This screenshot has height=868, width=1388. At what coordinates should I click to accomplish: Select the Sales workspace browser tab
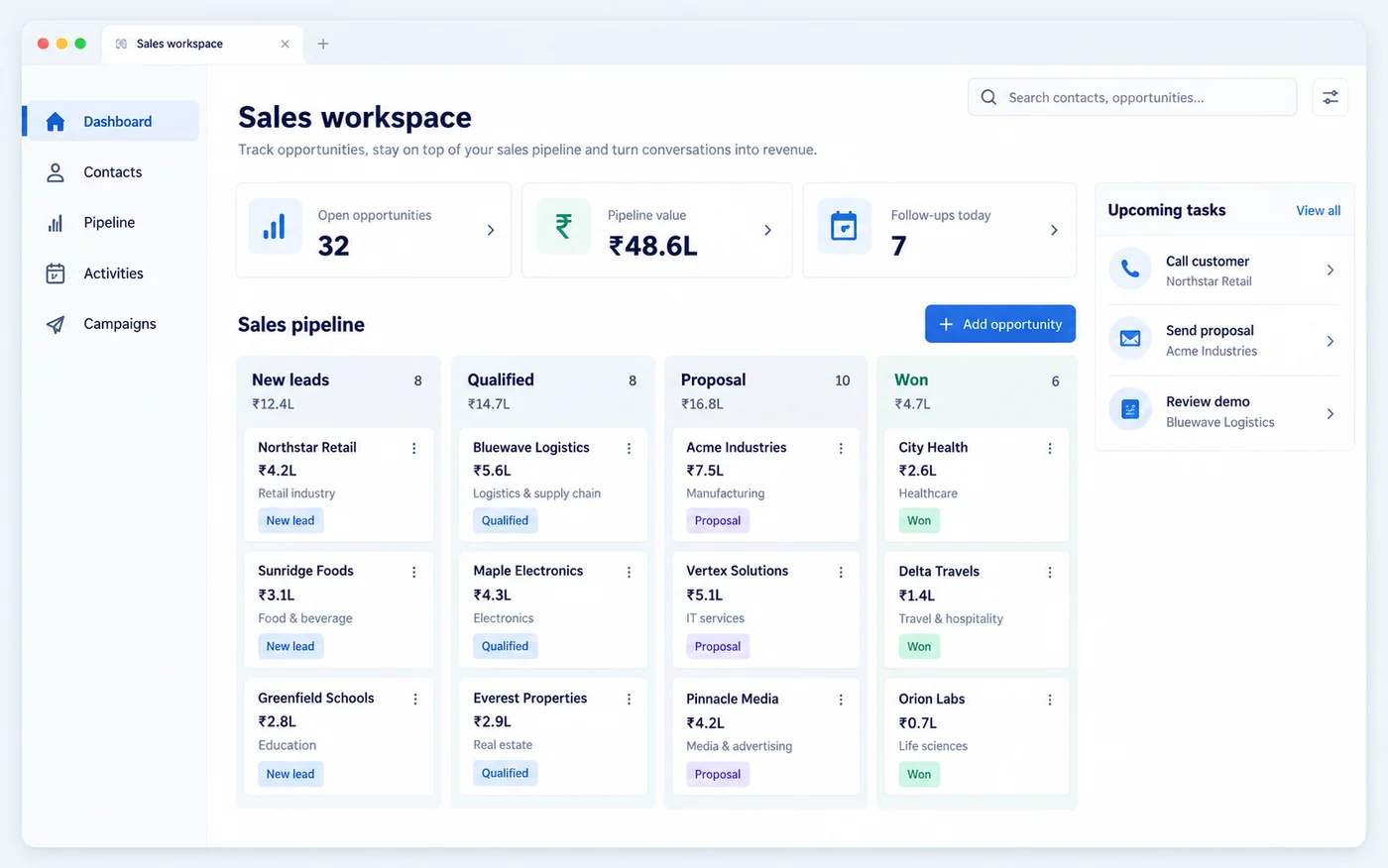tap(202, 44)
